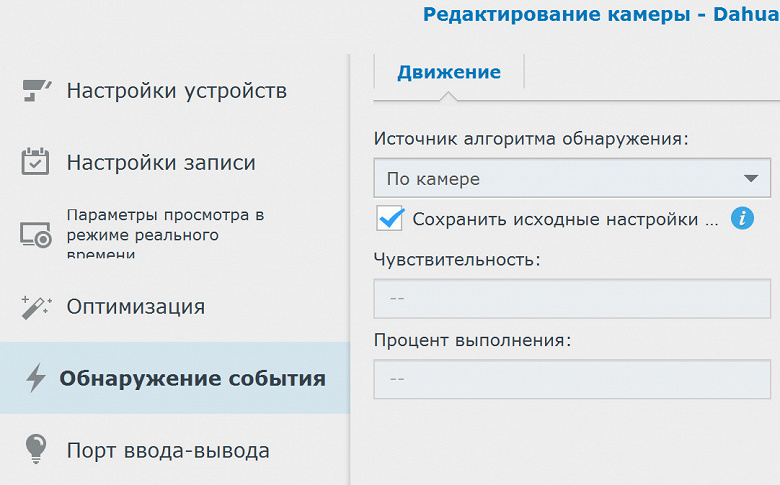Click the lightning bolt event detection icon
This screenshot has height=485, width=780.
[x=36, y=378]
